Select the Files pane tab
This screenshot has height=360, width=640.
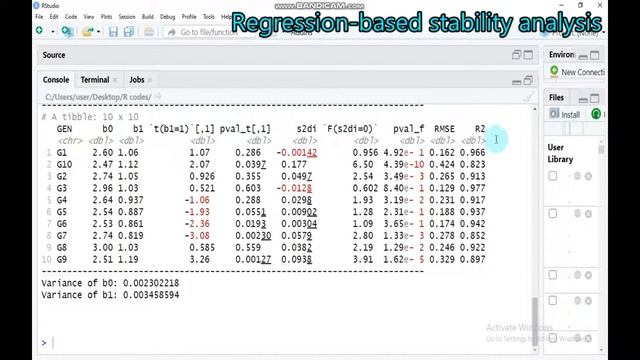(x=556, y=98)
